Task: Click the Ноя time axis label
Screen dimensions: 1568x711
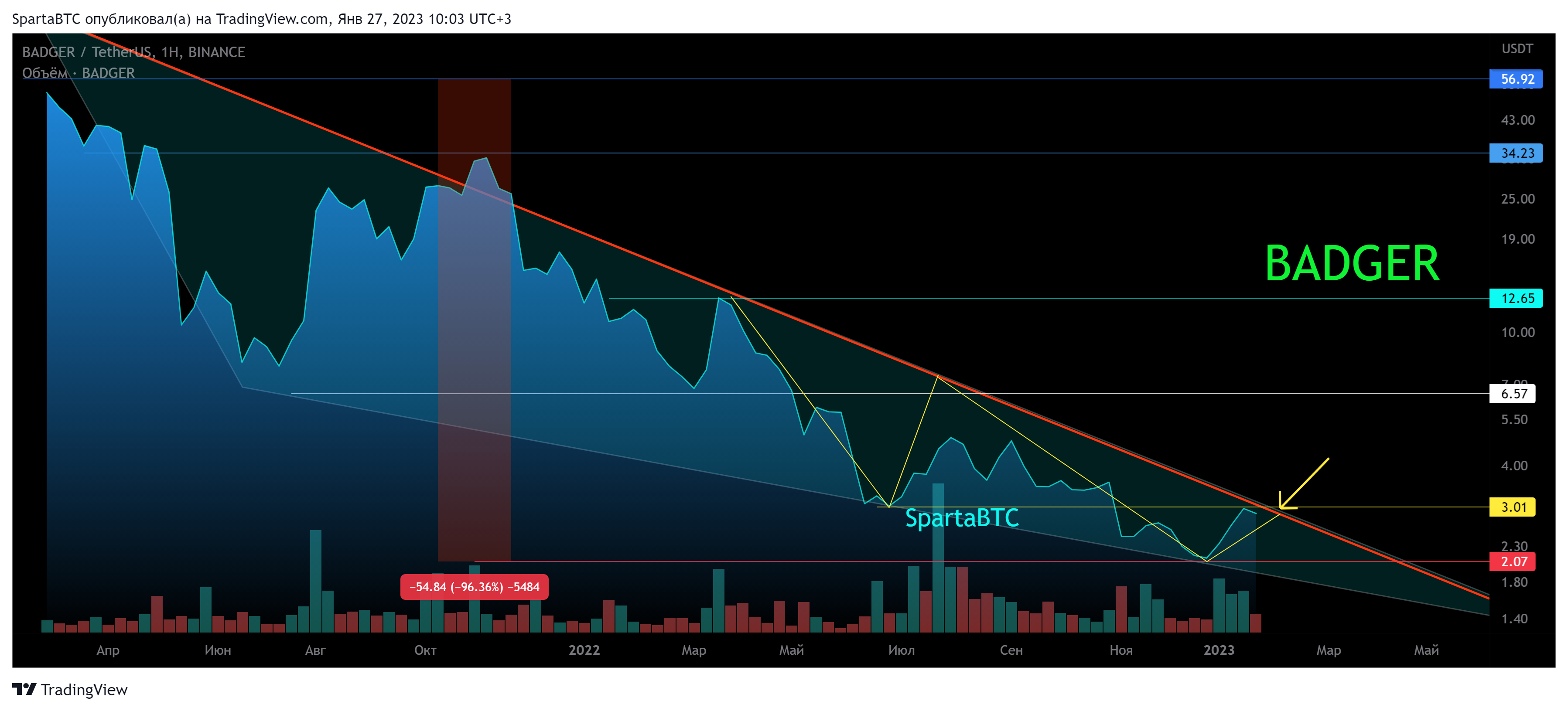Action: (x=1120, y=650)
